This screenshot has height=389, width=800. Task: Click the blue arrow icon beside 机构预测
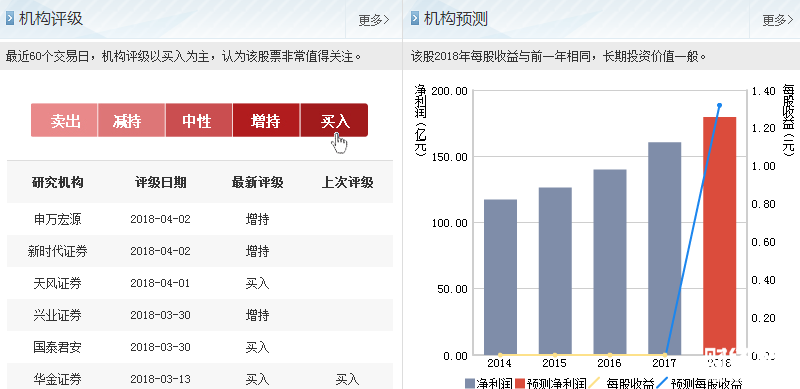(x=415, y=19)
